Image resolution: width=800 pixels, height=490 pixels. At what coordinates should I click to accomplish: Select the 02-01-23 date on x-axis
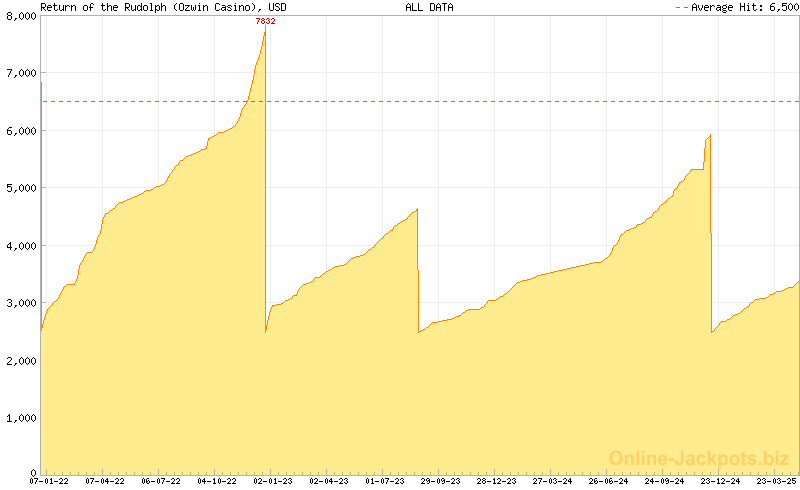(273, 481)
